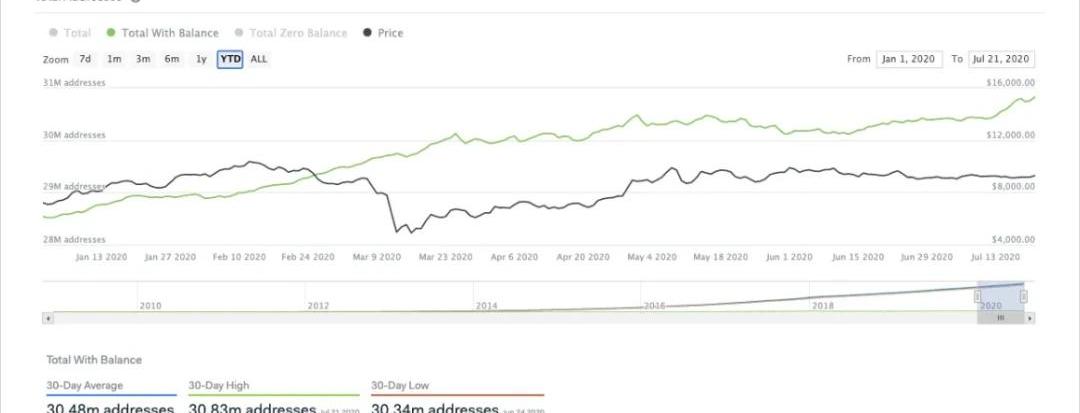Click the navigator left range handle
The image size is (1080, 413).
978,296
